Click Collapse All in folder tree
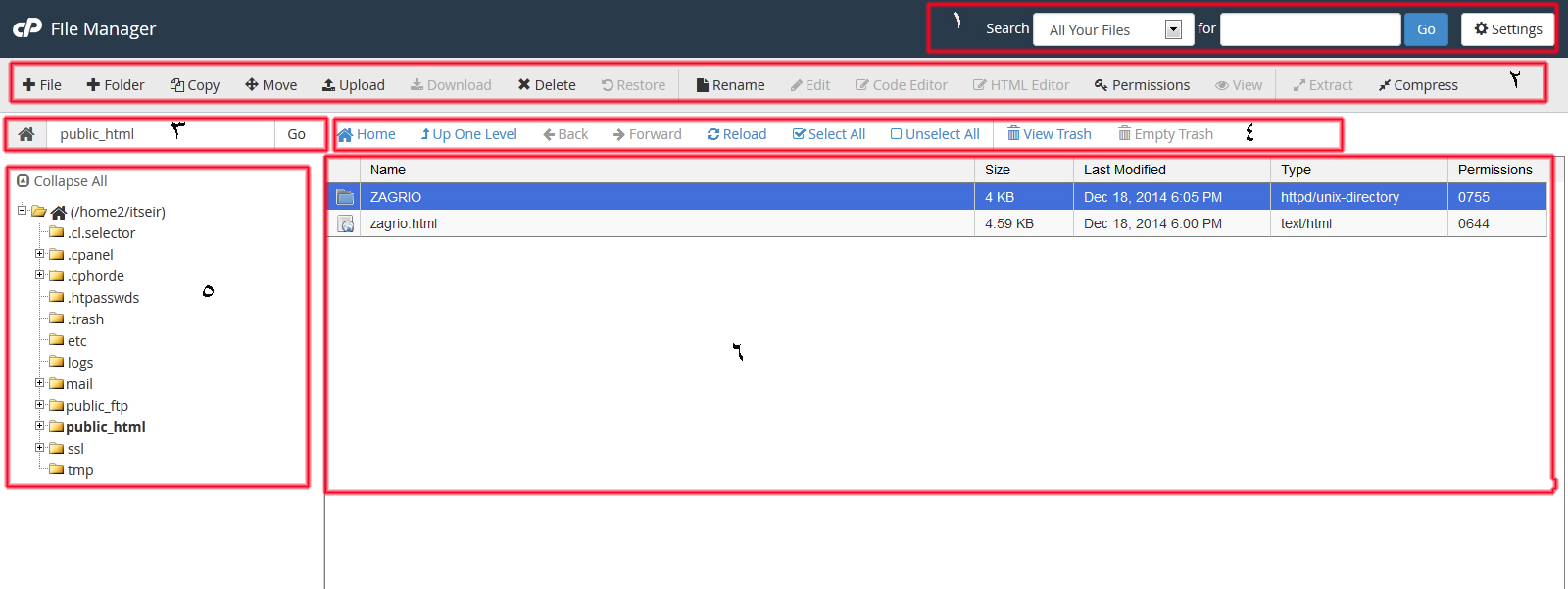Image resolution: width=1568 pixels, height=589 pixels. (x=63, y=181)
